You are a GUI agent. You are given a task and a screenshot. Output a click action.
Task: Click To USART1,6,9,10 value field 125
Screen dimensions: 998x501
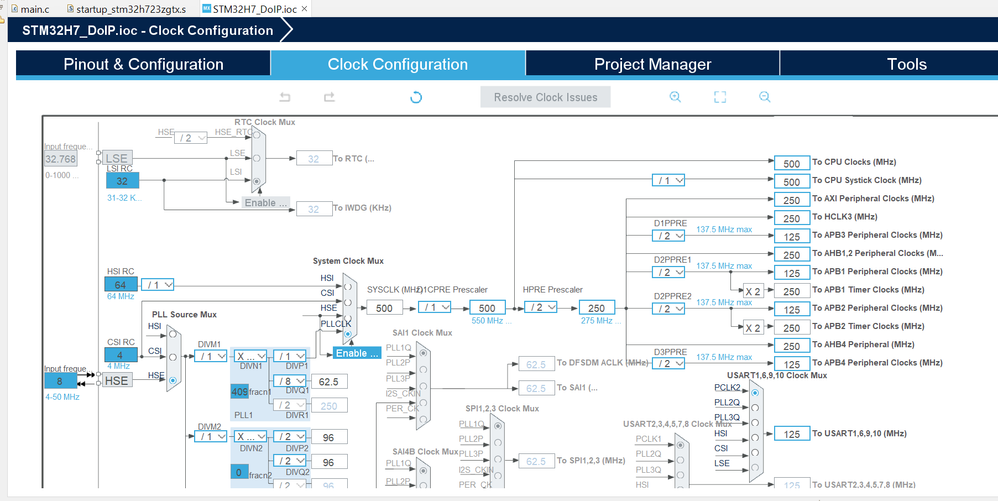[x=792, y=434]
